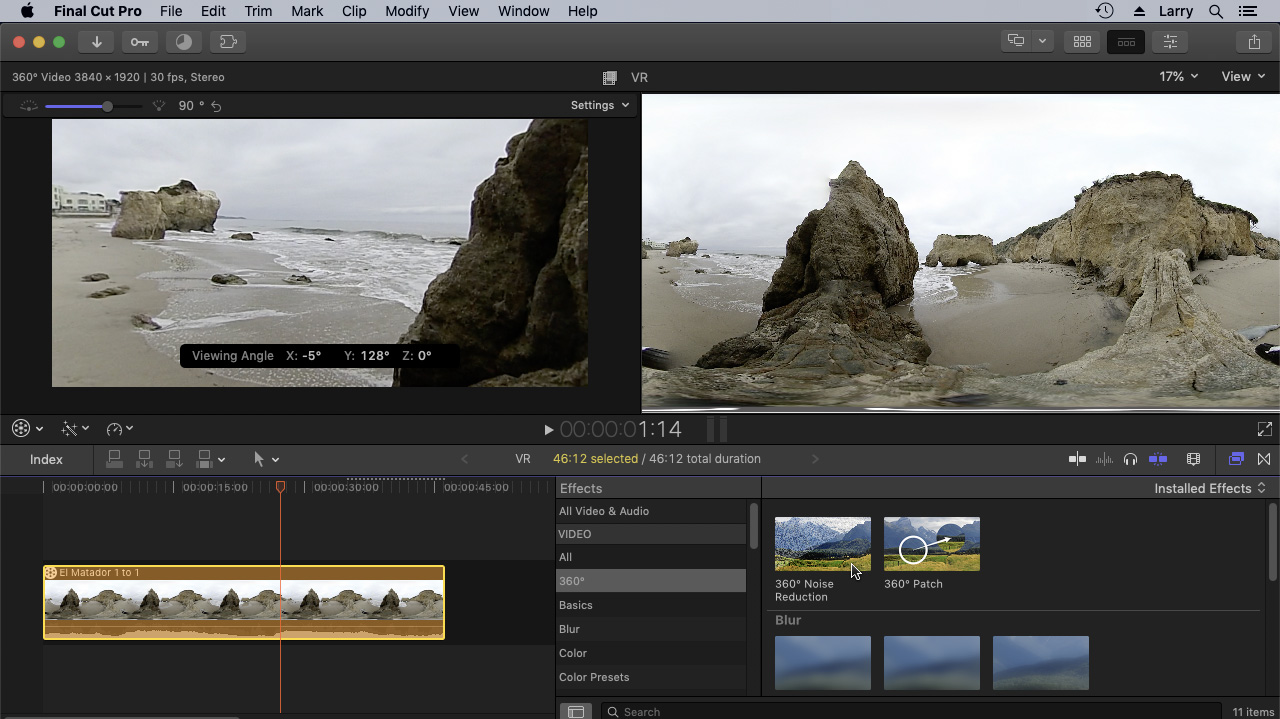Open the retime speedometer menu

coord(119,429)
